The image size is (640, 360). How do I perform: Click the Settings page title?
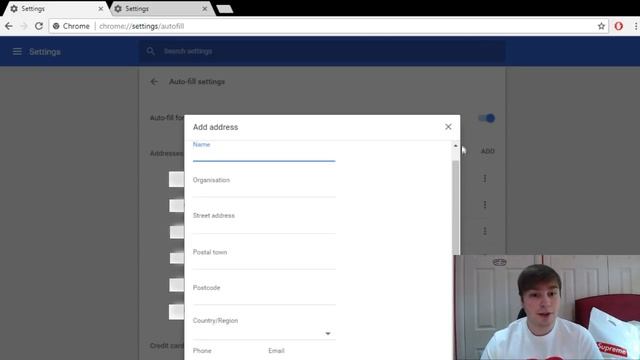pyautogui.click(x=45, y=52)
